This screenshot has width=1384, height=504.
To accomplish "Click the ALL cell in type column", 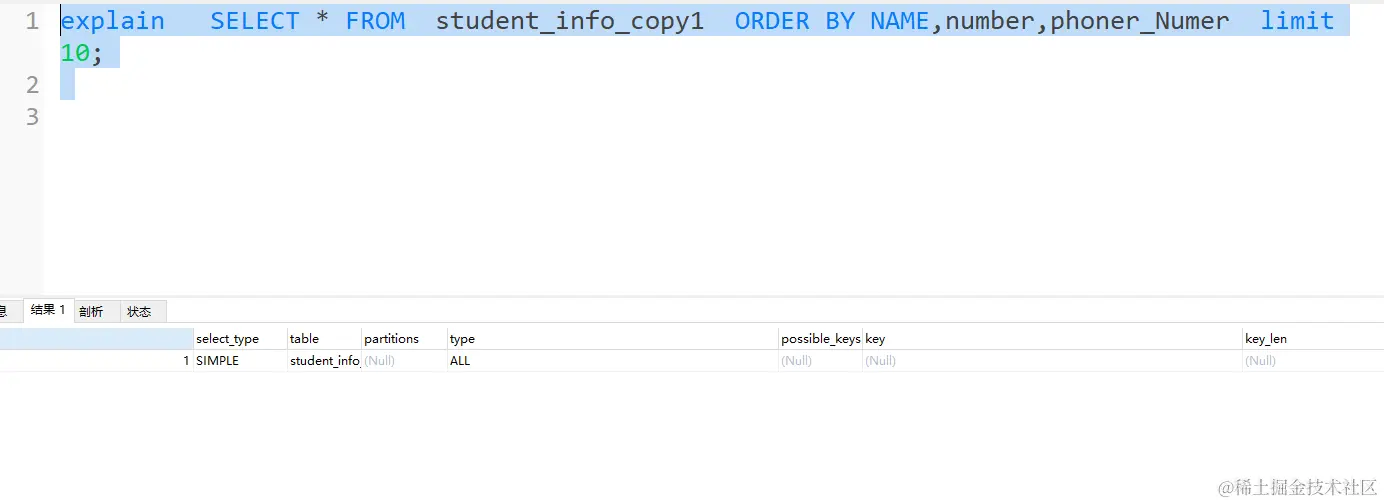I will click(613, 361).
